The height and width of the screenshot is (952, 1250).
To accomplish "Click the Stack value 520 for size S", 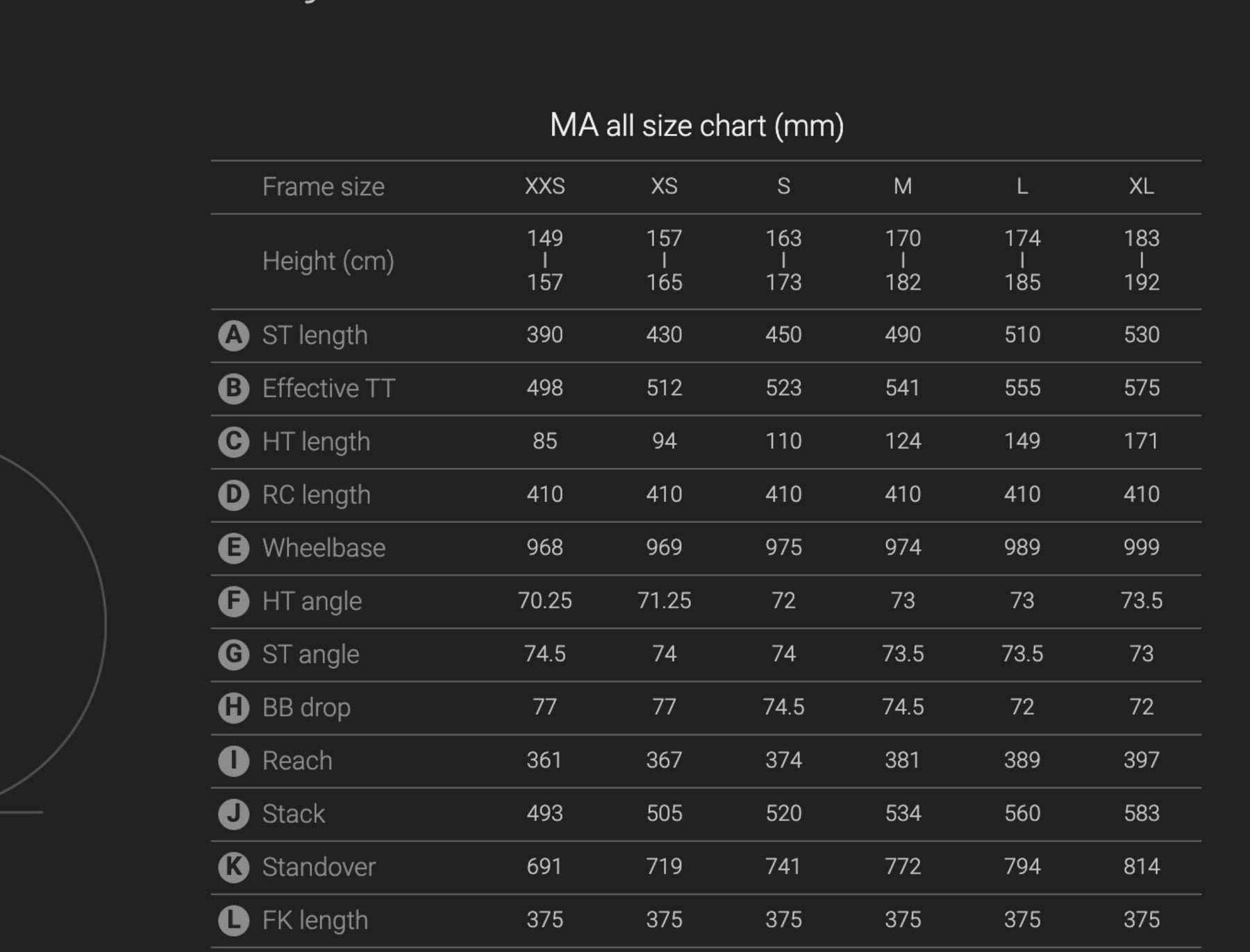I will click(x=783, y=813).
